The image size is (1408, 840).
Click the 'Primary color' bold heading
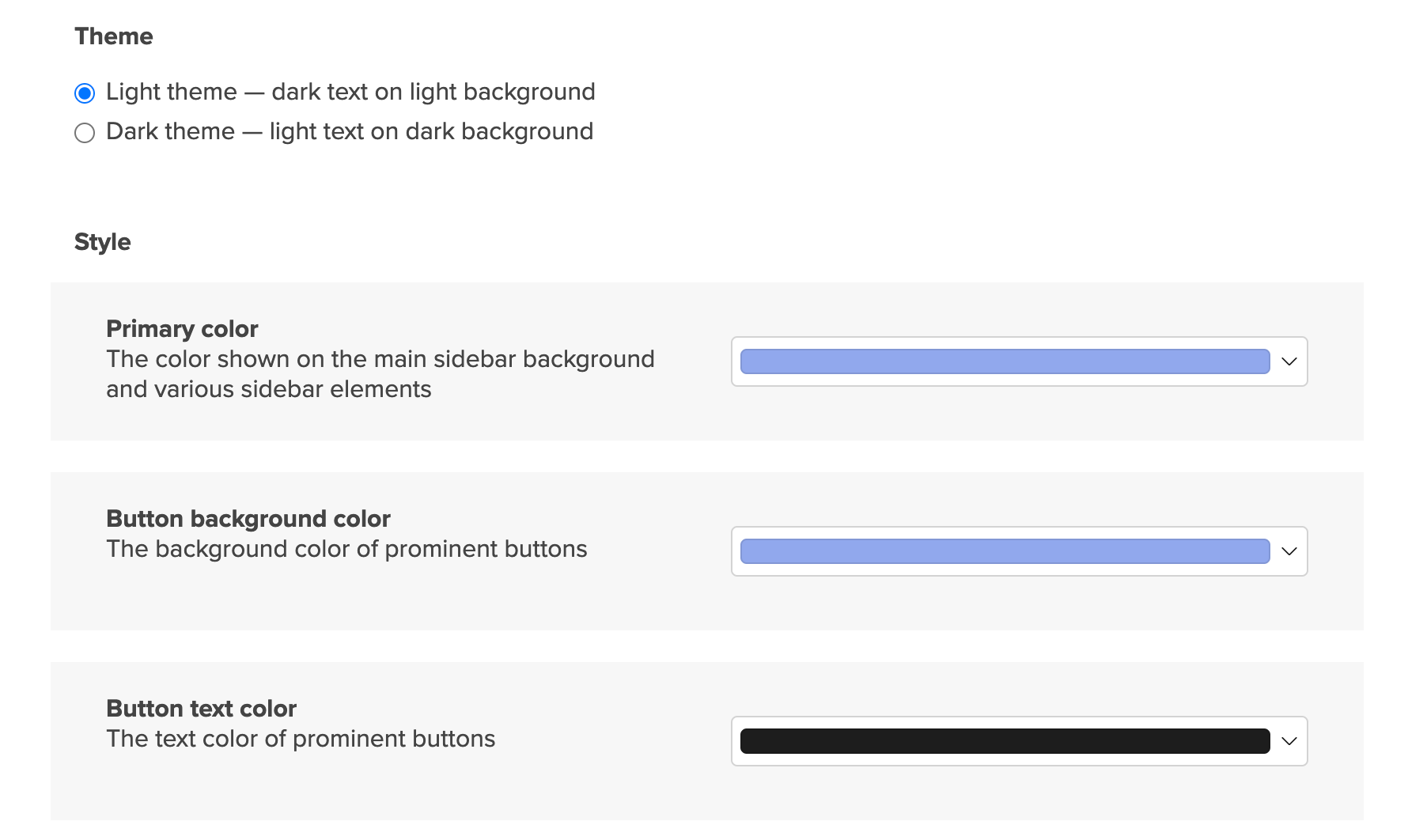182,329
